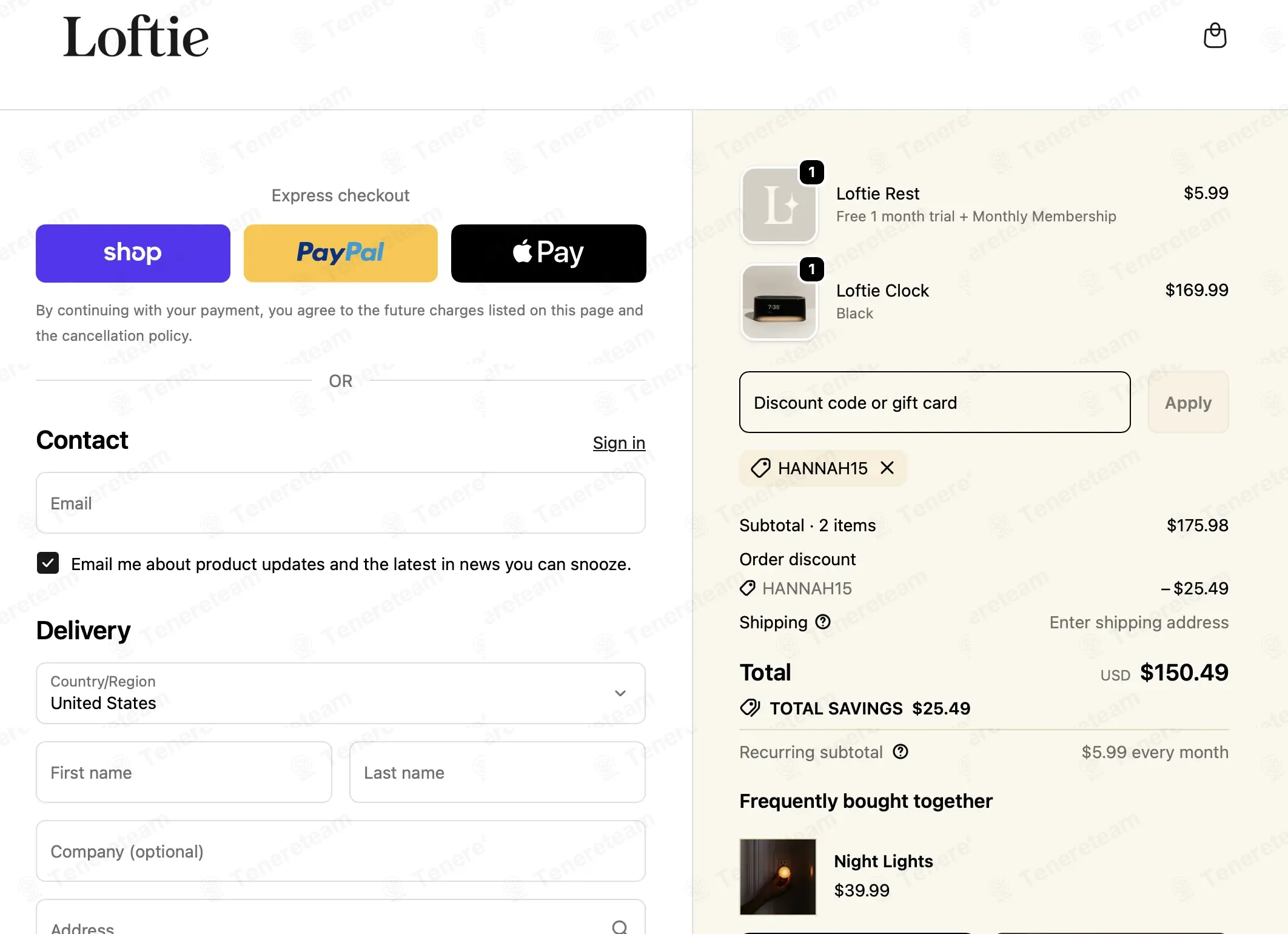
Task: Click the −$25.49 order discount amount
Action: [x=1195, y=588]
